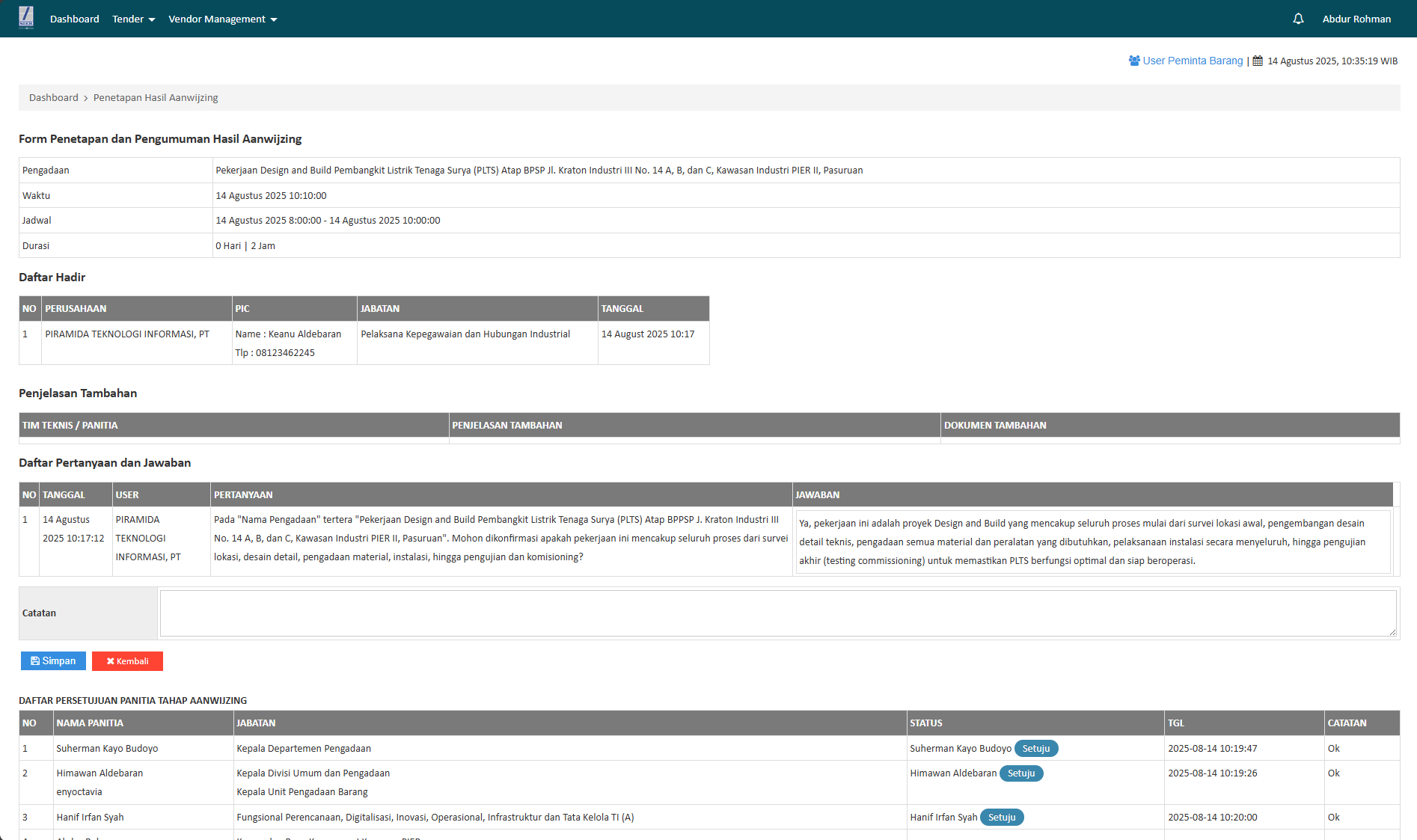Click the TIM TEKNIS / PANITIA header
This screenshot has width=1417, height=840.
click(234, 426)
